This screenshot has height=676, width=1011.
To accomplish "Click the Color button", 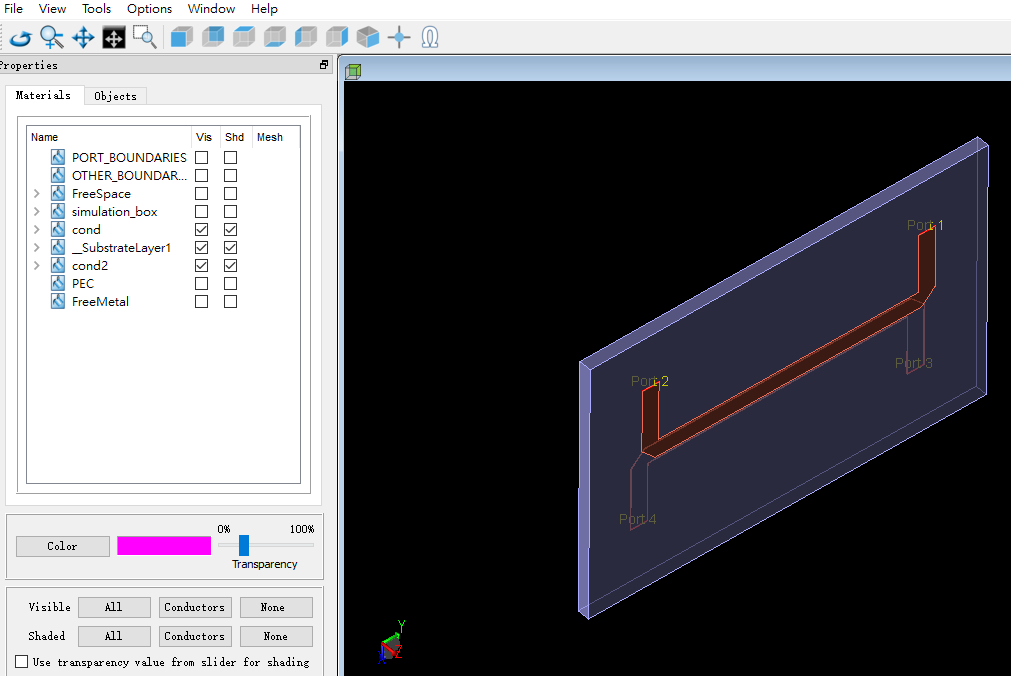I will [x=63, y=546].
